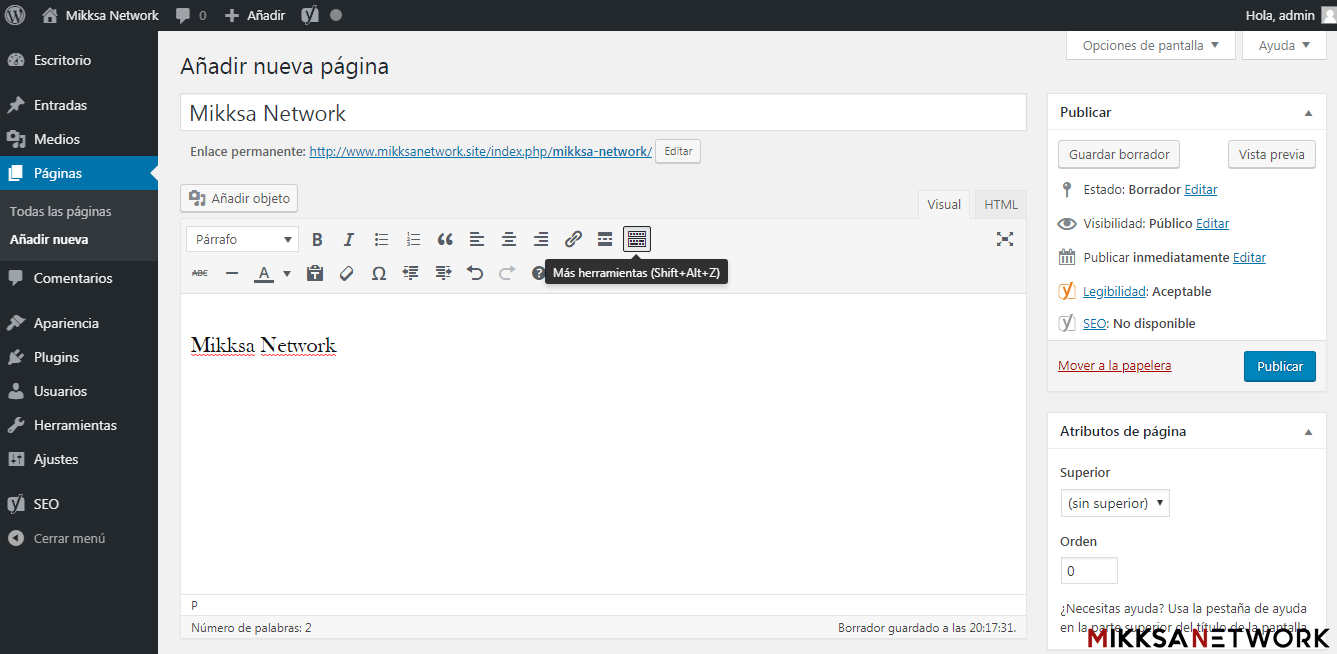
Task: Apply italic formatting
Action: (x=349, y=239)
